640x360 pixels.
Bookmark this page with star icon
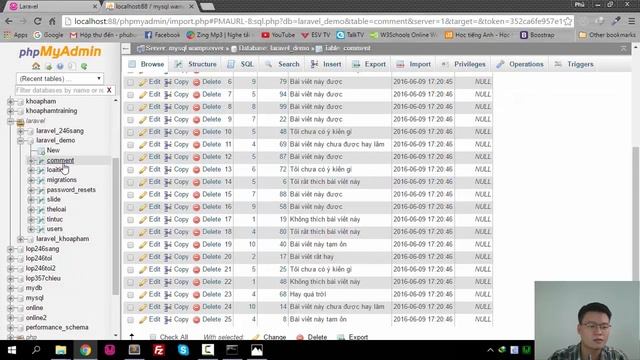568,21
